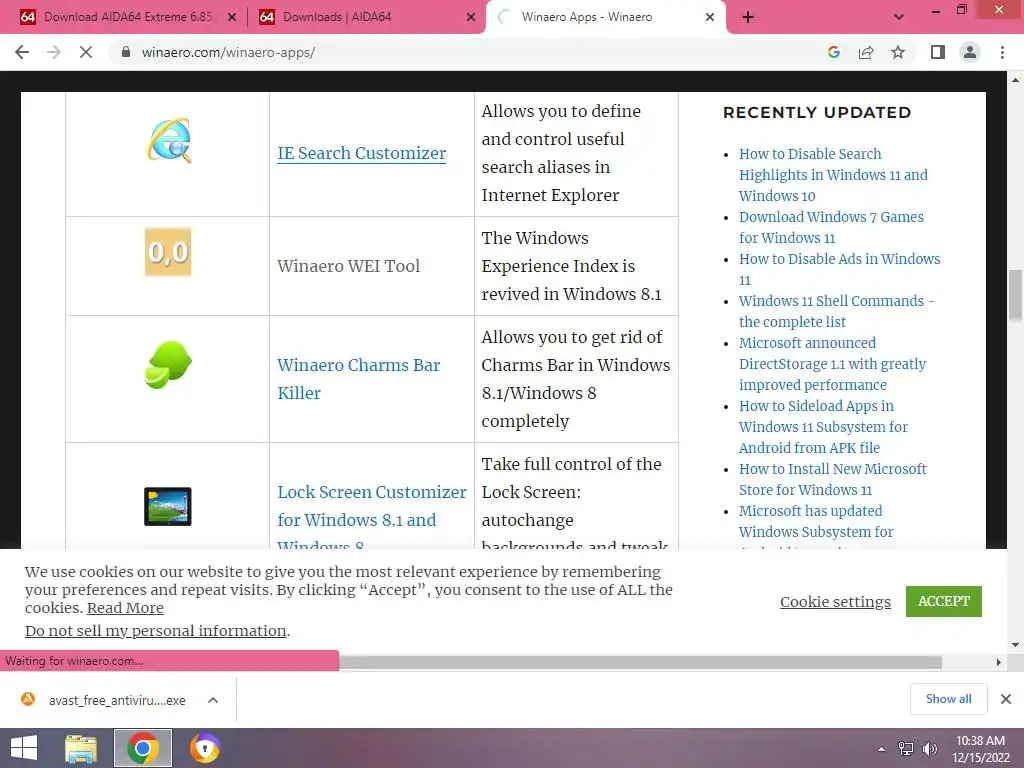Viewport: 1024px width, 768px height.
Task: Click the forward navigation arrow
Action: tap(54, 52)
